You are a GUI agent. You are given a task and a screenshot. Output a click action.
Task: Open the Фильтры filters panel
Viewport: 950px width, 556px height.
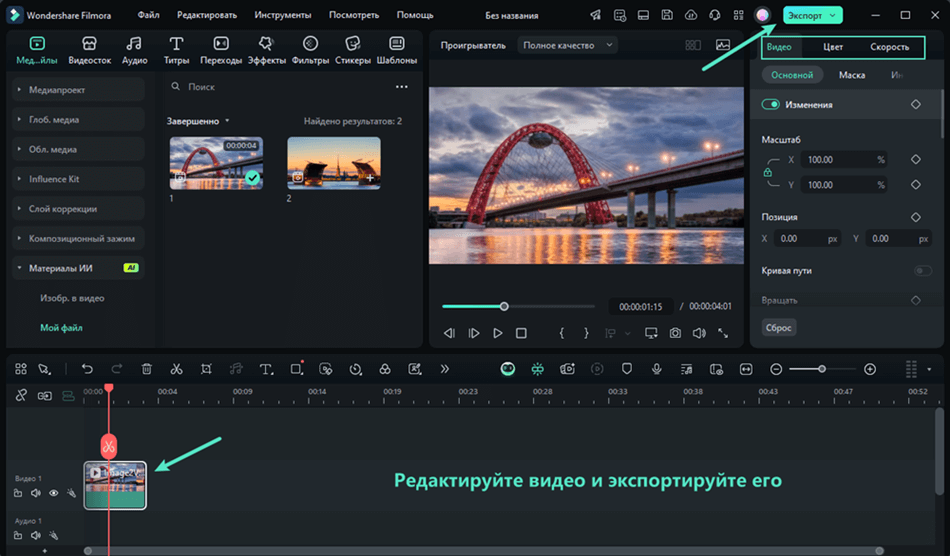click(310, 50)
